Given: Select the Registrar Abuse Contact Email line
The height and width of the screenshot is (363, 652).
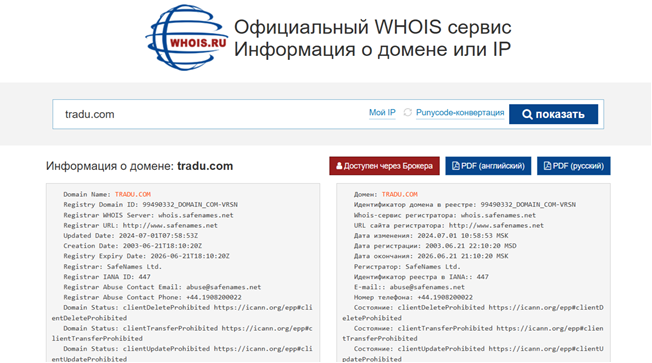Looking at the screenshot, I should tap(162, 287).
